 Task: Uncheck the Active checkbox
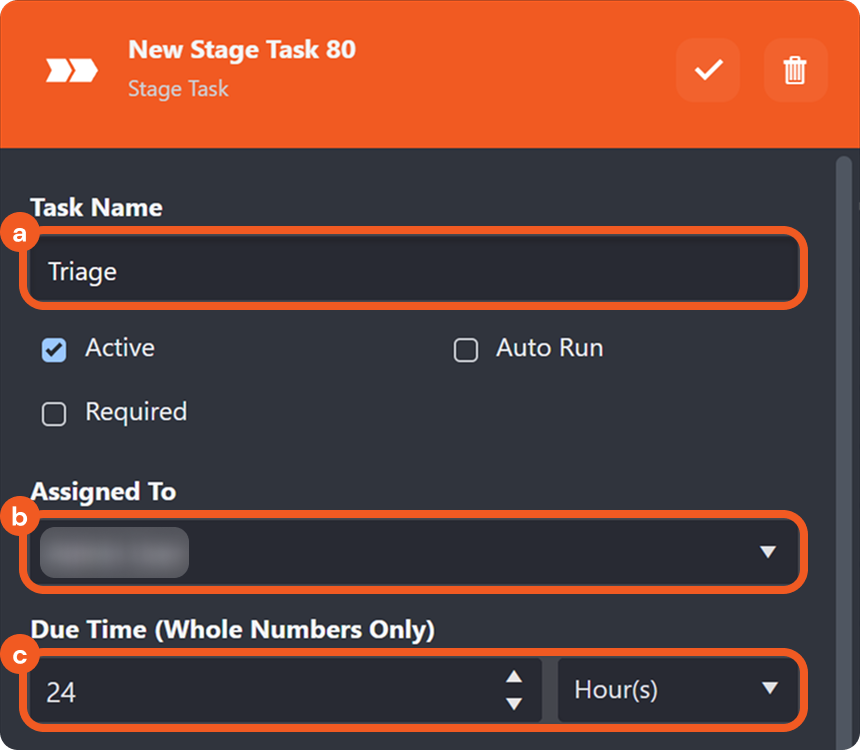54,350
